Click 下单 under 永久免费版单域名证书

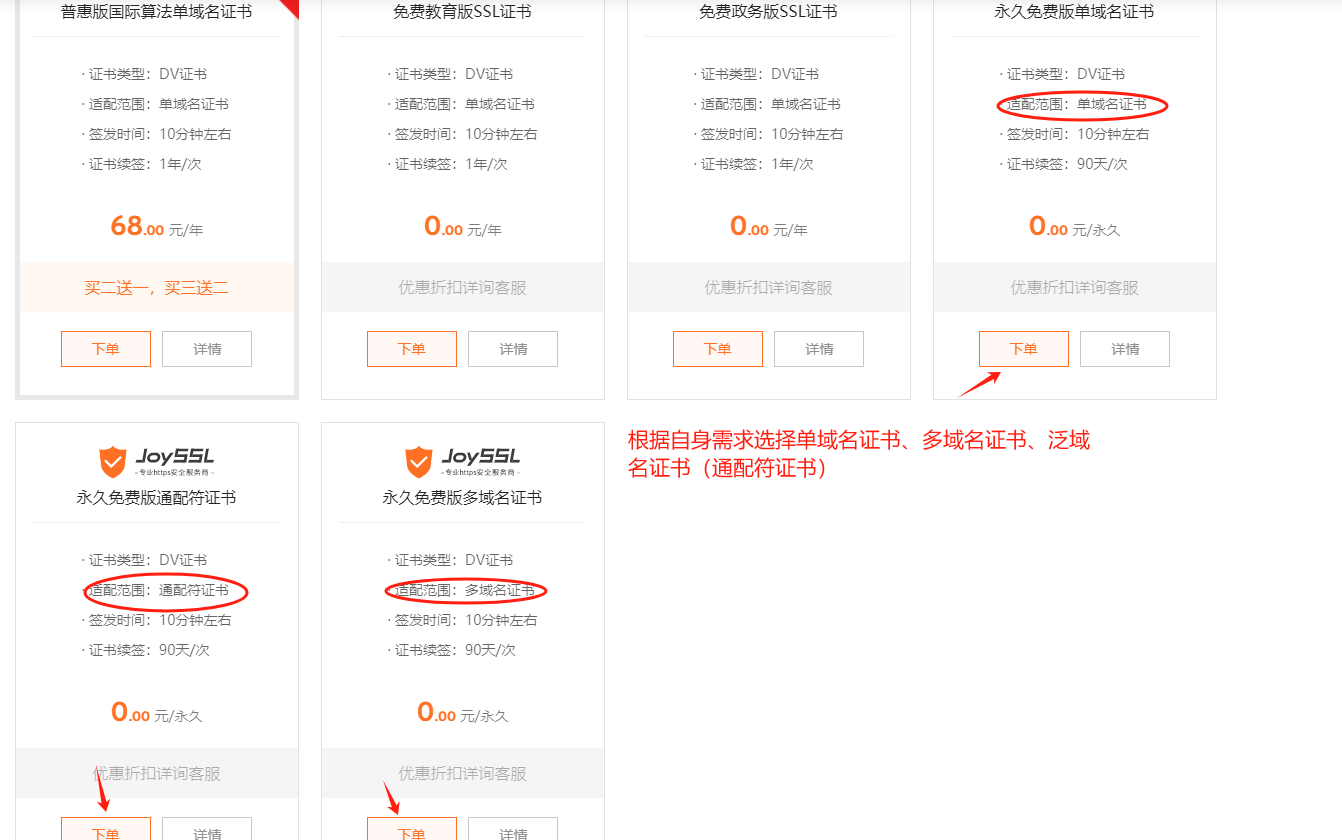[1024, 349]
